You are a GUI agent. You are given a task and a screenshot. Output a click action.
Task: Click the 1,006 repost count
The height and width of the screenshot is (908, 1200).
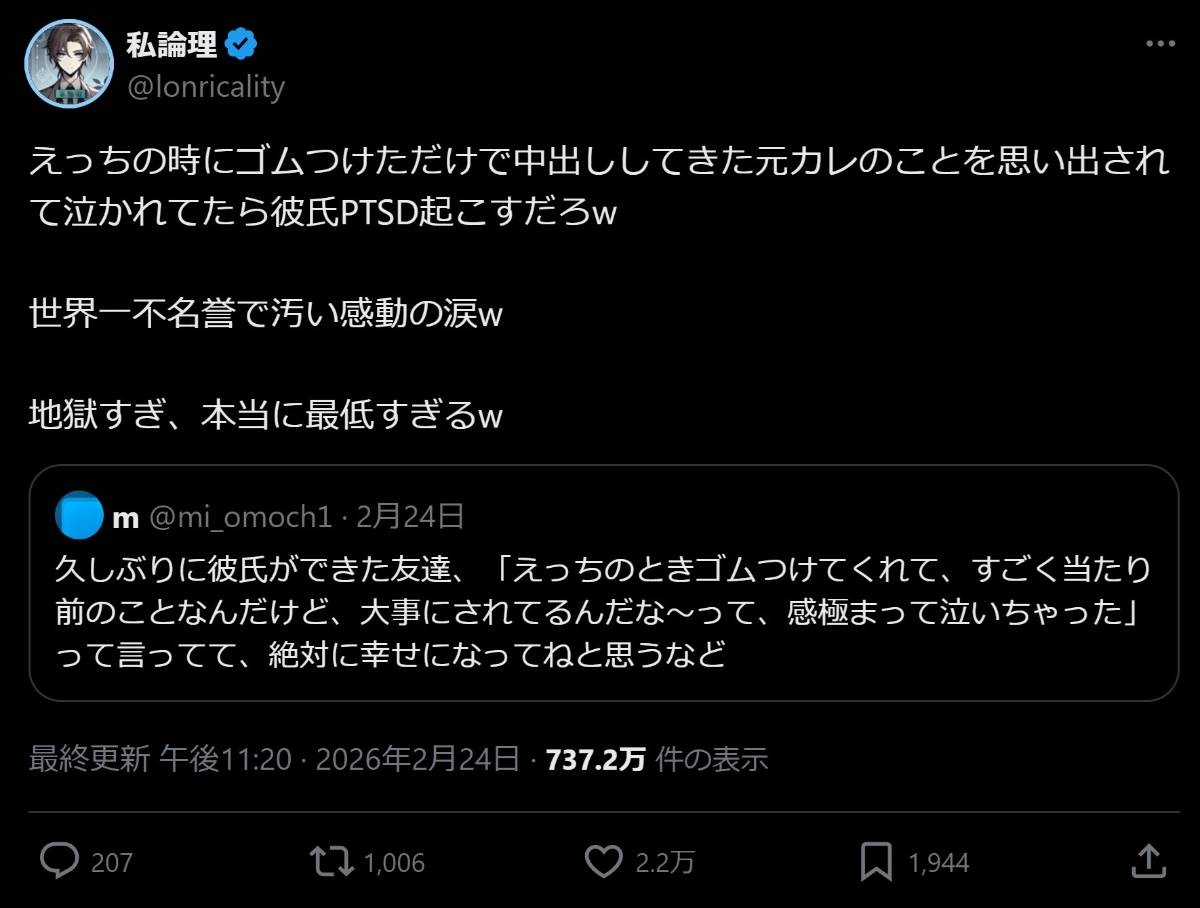click(x=395, y=862)
